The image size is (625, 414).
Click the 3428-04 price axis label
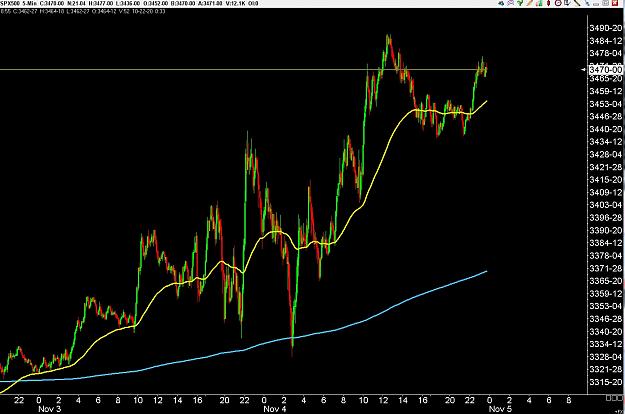[x=606, y=155]
